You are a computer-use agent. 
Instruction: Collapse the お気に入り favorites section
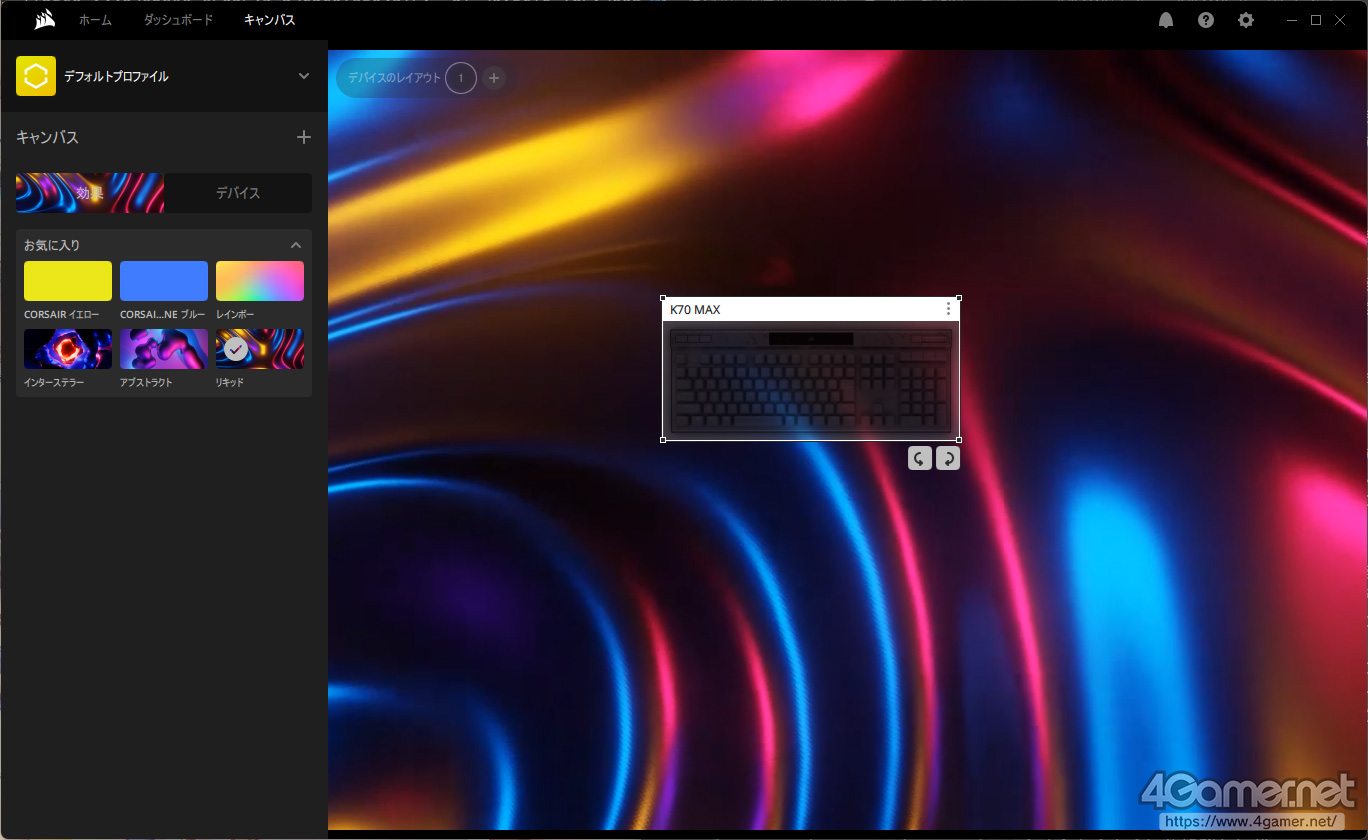tap(296, 245)
